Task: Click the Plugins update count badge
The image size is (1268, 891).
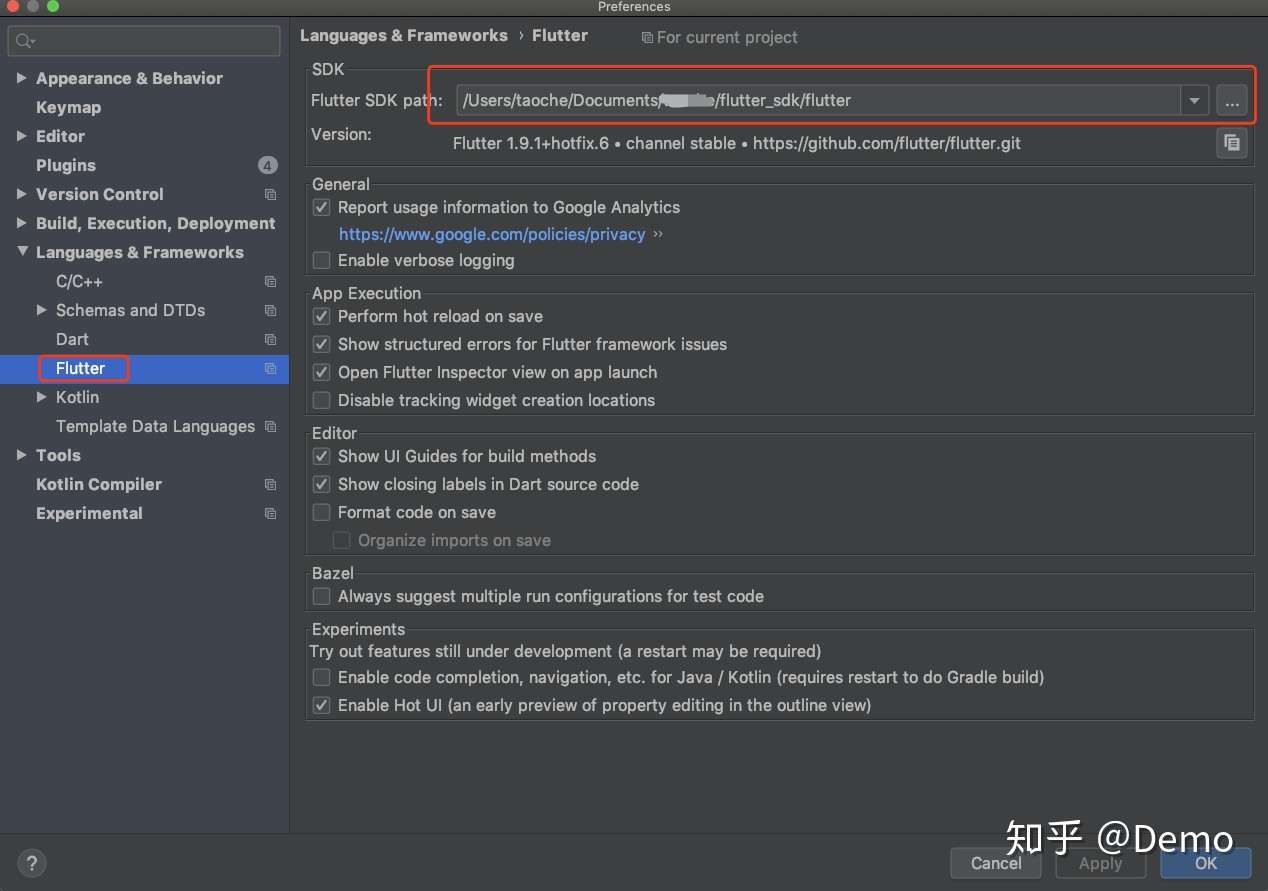Action: pos(267,165)
